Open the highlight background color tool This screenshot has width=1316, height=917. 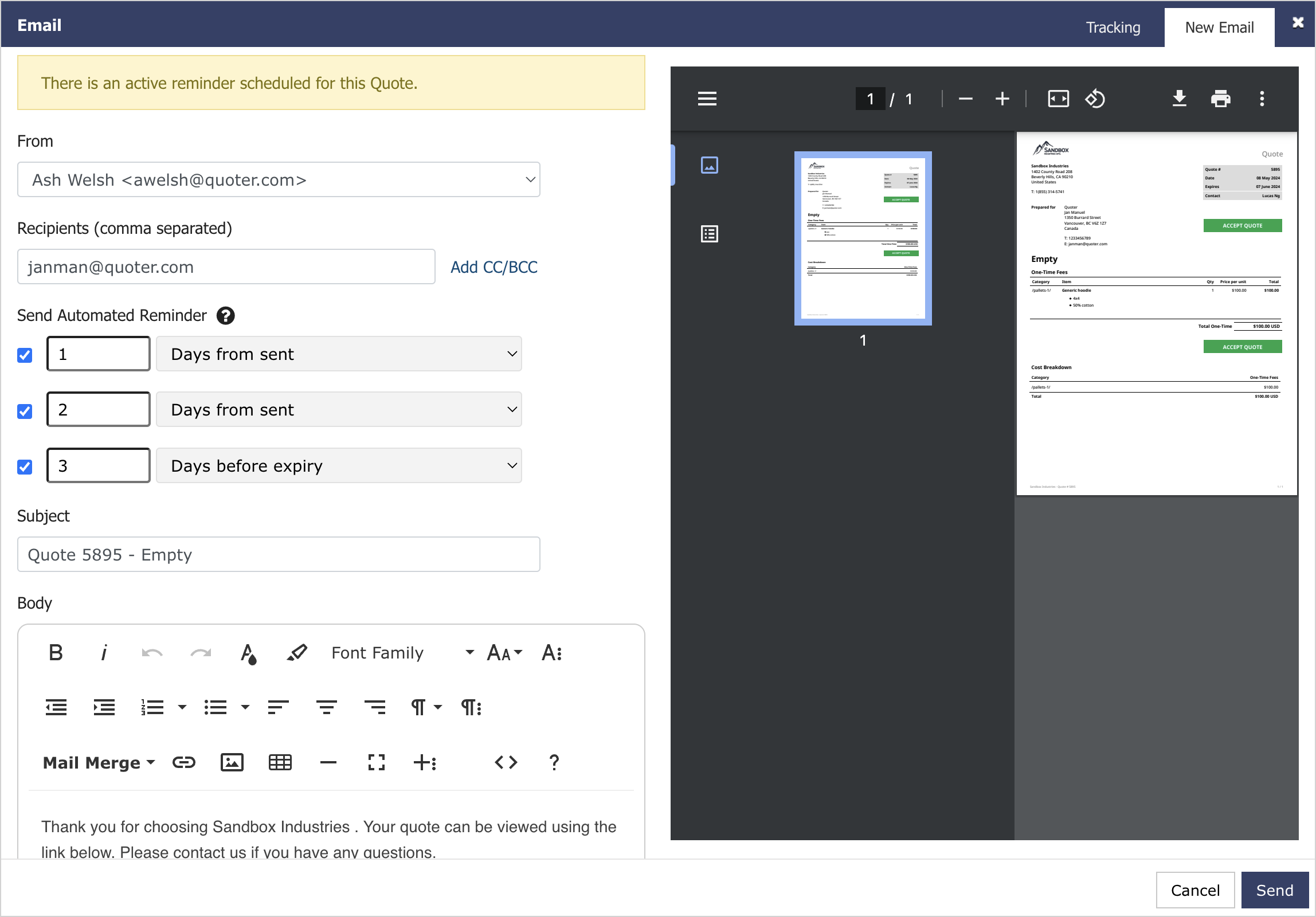(x=296, y=652)
